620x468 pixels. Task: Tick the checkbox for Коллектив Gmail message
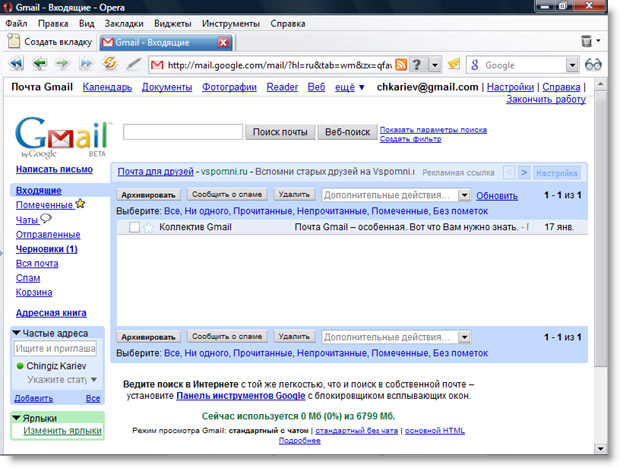pyautogui.click(x=134, y=227)
